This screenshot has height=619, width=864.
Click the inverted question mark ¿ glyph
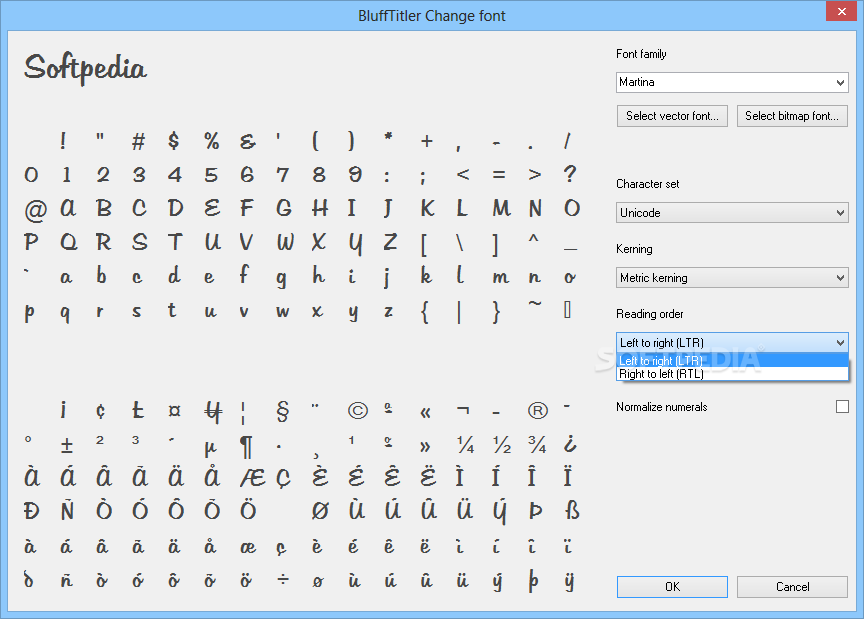pyautogui.click(x=570, y=444)
